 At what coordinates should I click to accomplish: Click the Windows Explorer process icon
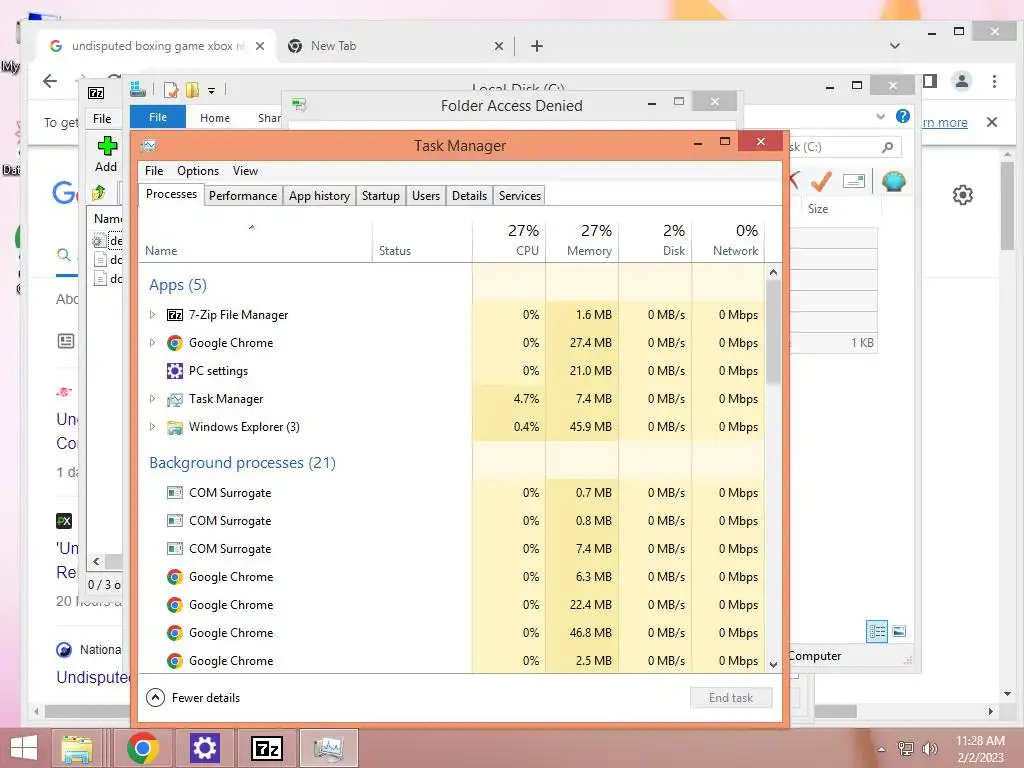(x=174, y=427)
